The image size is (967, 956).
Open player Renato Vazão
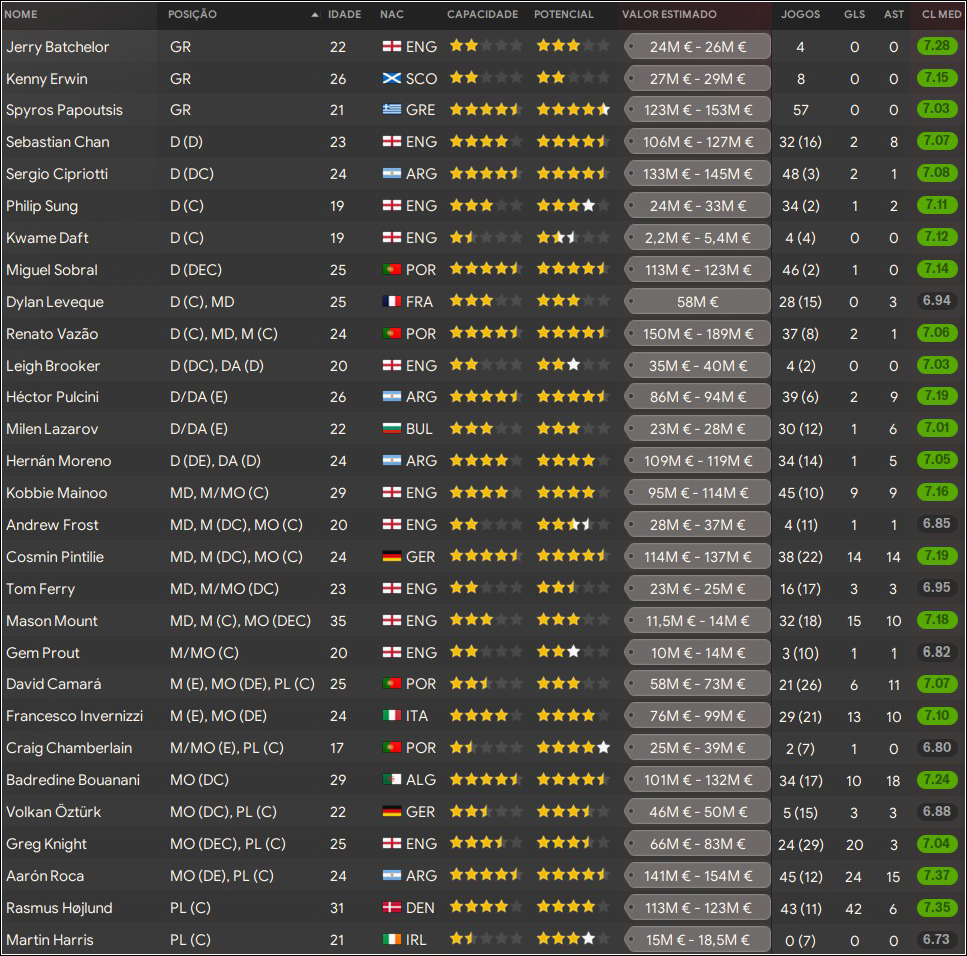(x=52, y=334)
